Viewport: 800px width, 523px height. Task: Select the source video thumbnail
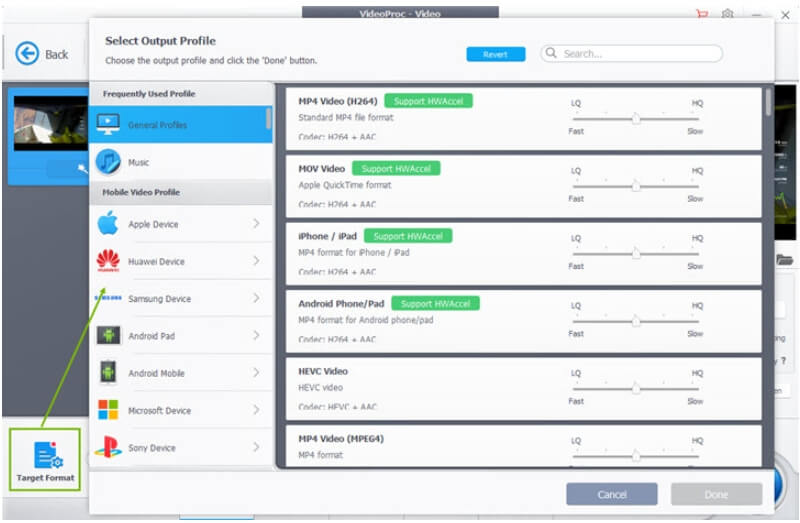click(x=50, y=123)
